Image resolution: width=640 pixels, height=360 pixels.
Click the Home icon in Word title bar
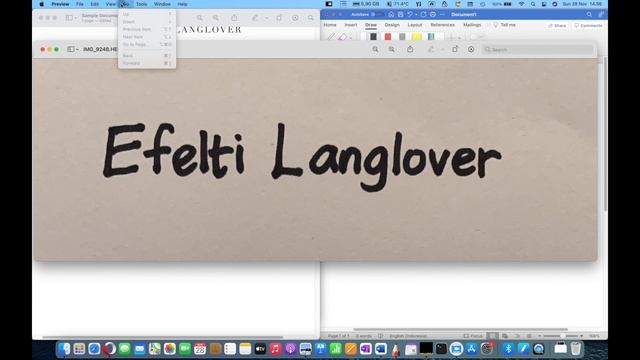point(391,14)
